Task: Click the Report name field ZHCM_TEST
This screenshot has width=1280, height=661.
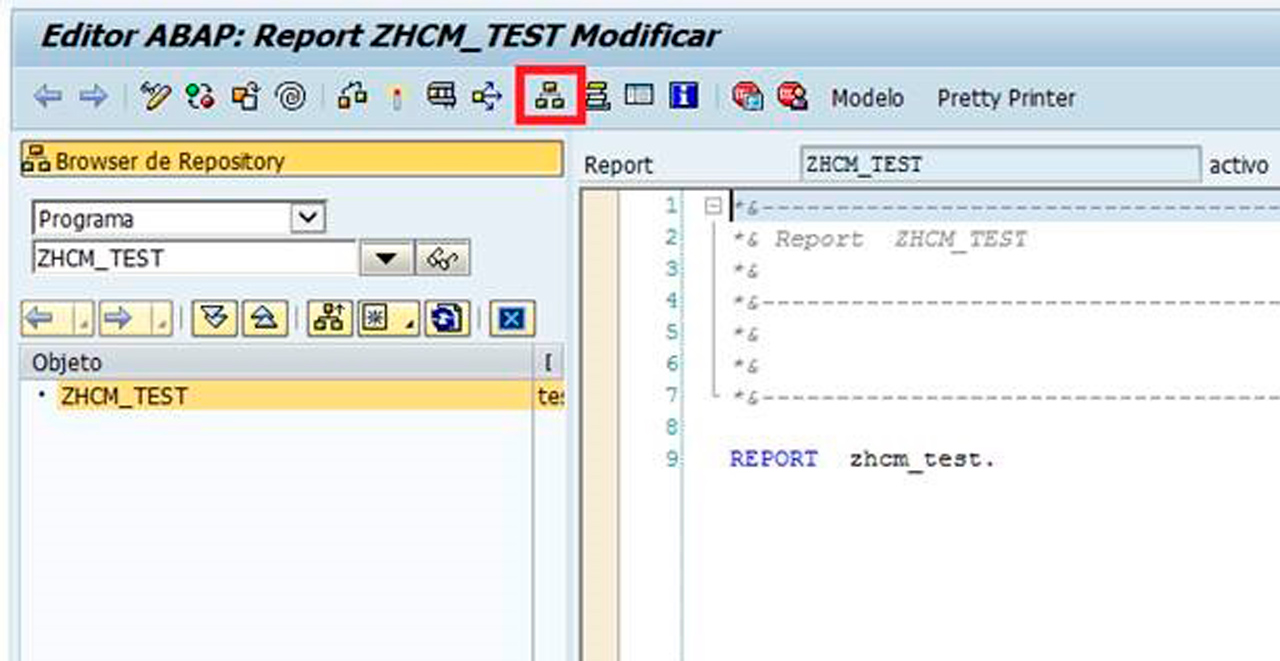Action: coord(999,165)
